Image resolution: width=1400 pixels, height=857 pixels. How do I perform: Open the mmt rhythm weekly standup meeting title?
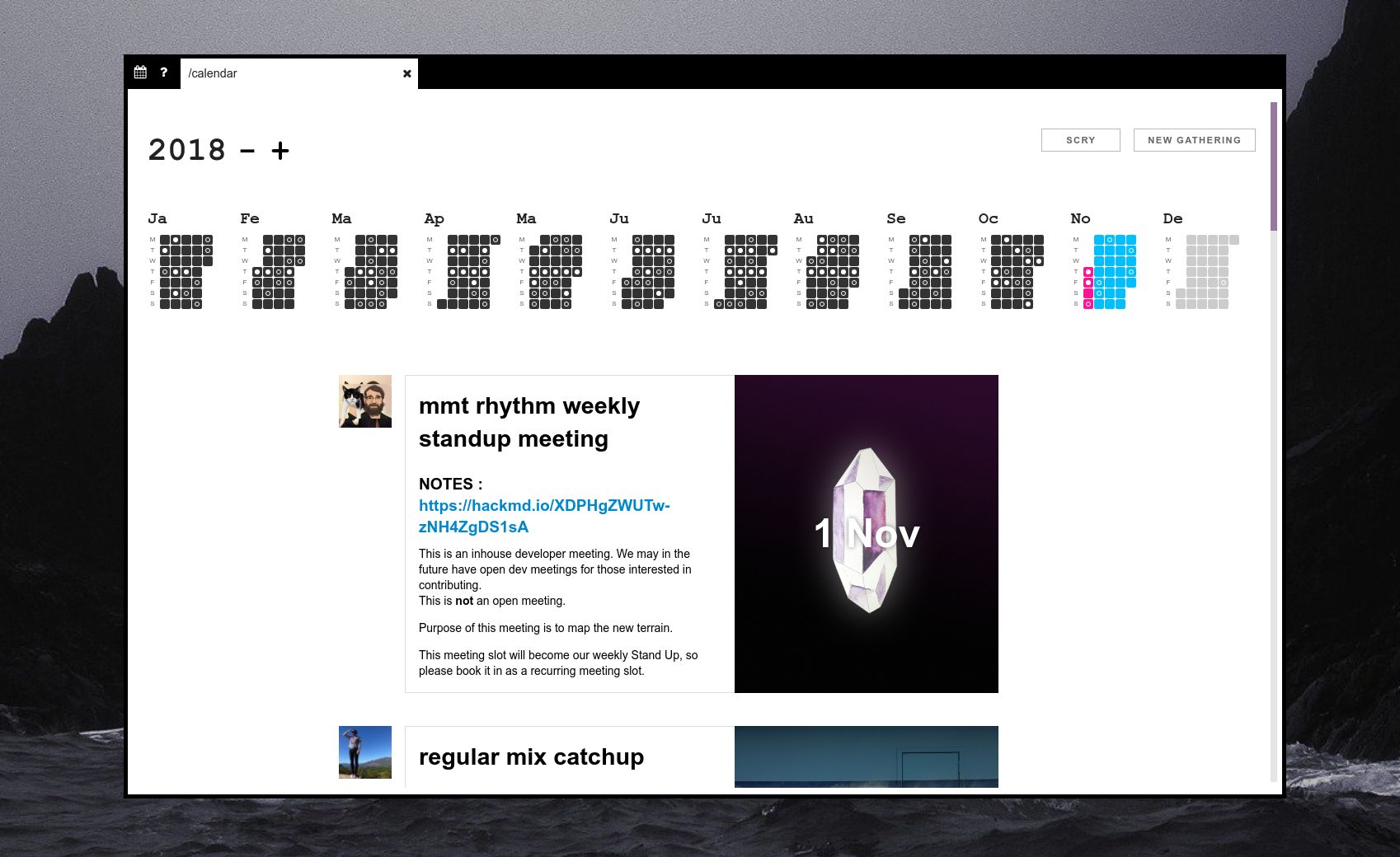coord(529,422)
